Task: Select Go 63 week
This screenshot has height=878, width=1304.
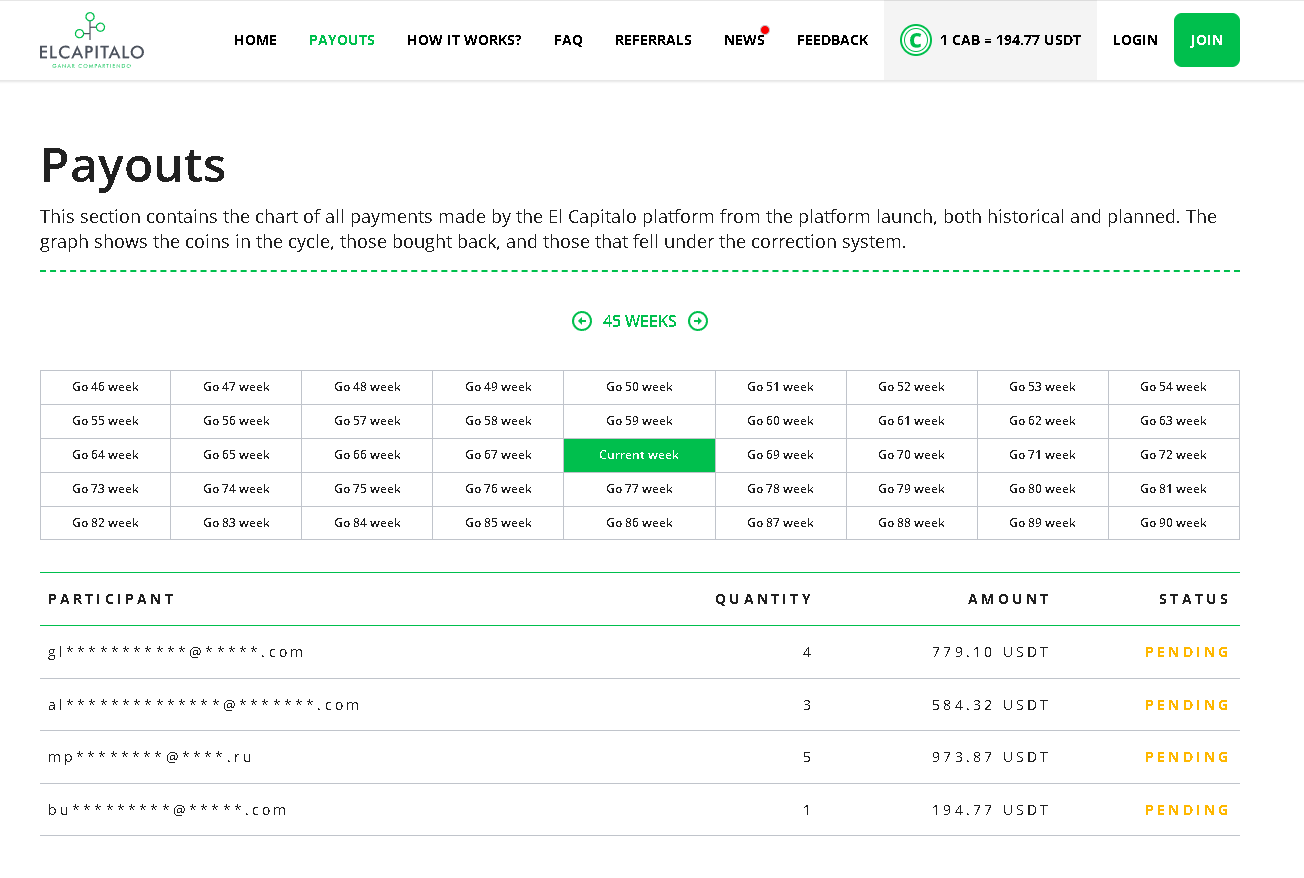Action: [x=1174, y=421]
